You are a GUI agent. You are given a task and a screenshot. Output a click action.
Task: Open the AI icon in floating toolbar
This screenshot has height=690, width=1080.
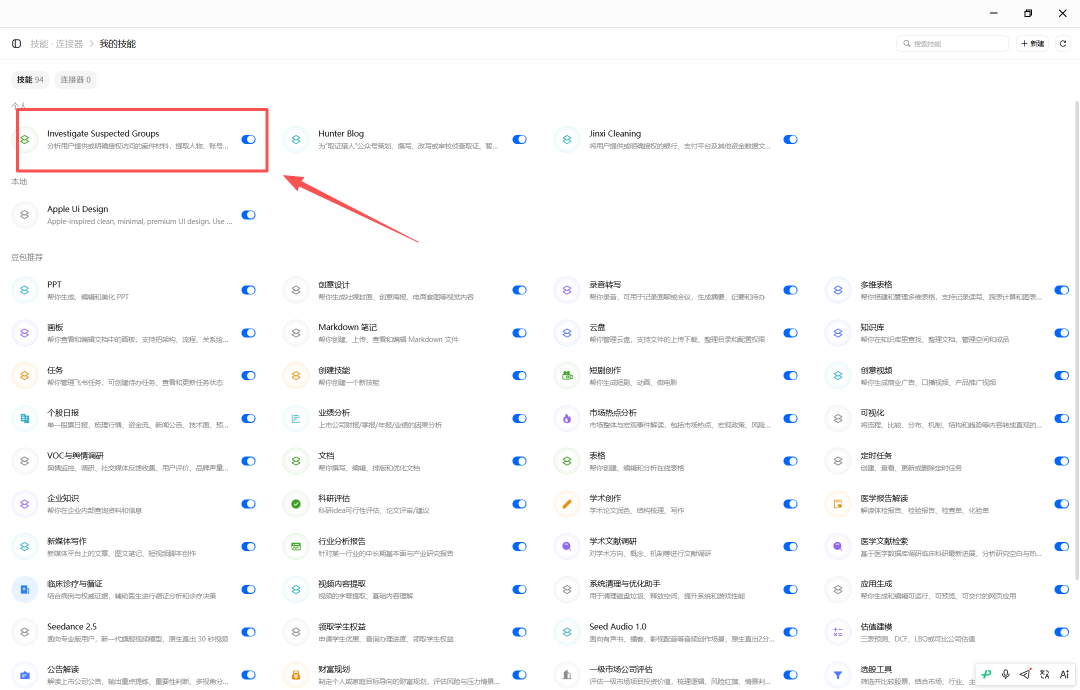(1064, 674)
